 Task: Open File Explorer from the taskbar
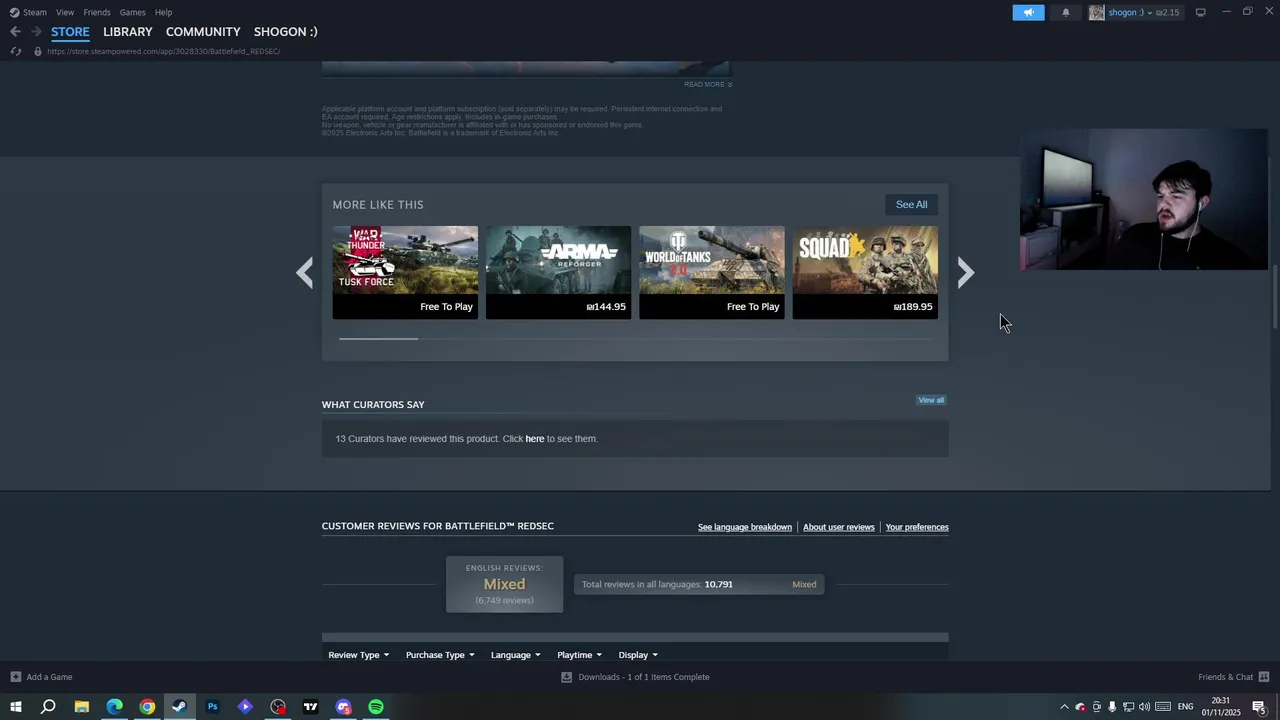pyautogui.click(x=81, y=707)
